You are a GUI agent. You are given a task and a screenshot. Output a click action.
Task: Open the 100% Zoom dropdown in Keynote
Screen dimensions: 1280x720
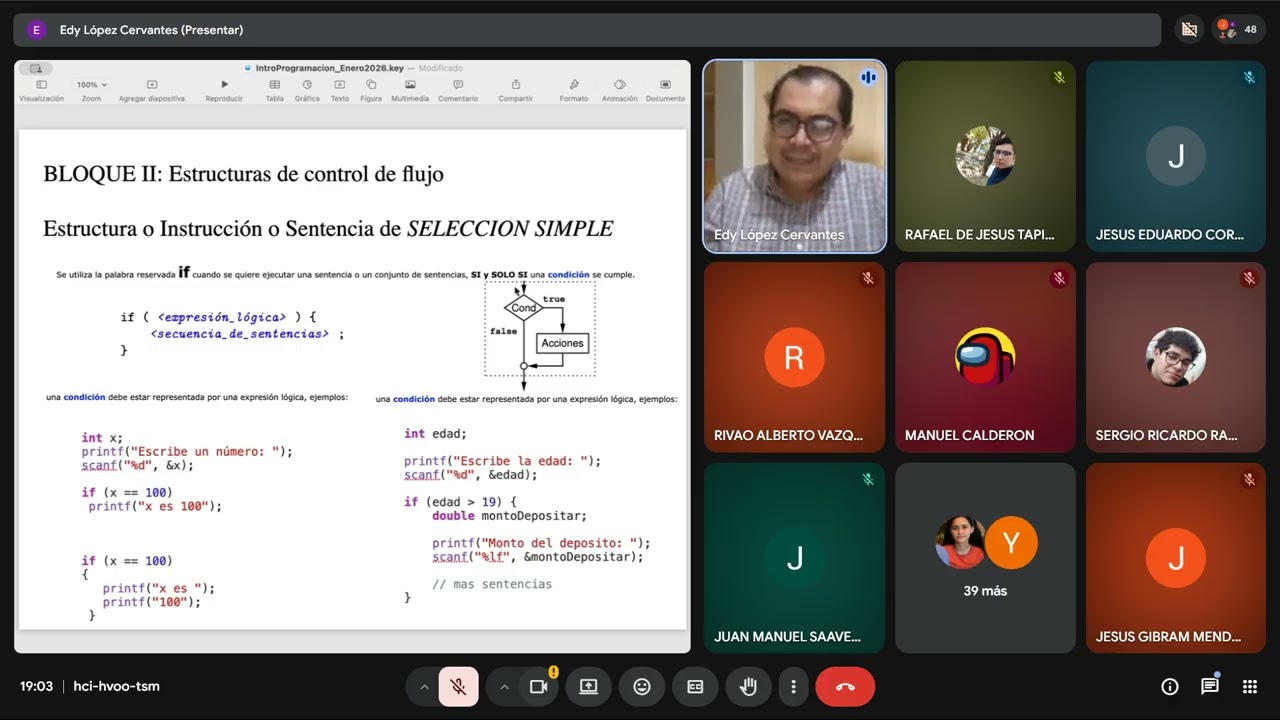coord(92,90)
